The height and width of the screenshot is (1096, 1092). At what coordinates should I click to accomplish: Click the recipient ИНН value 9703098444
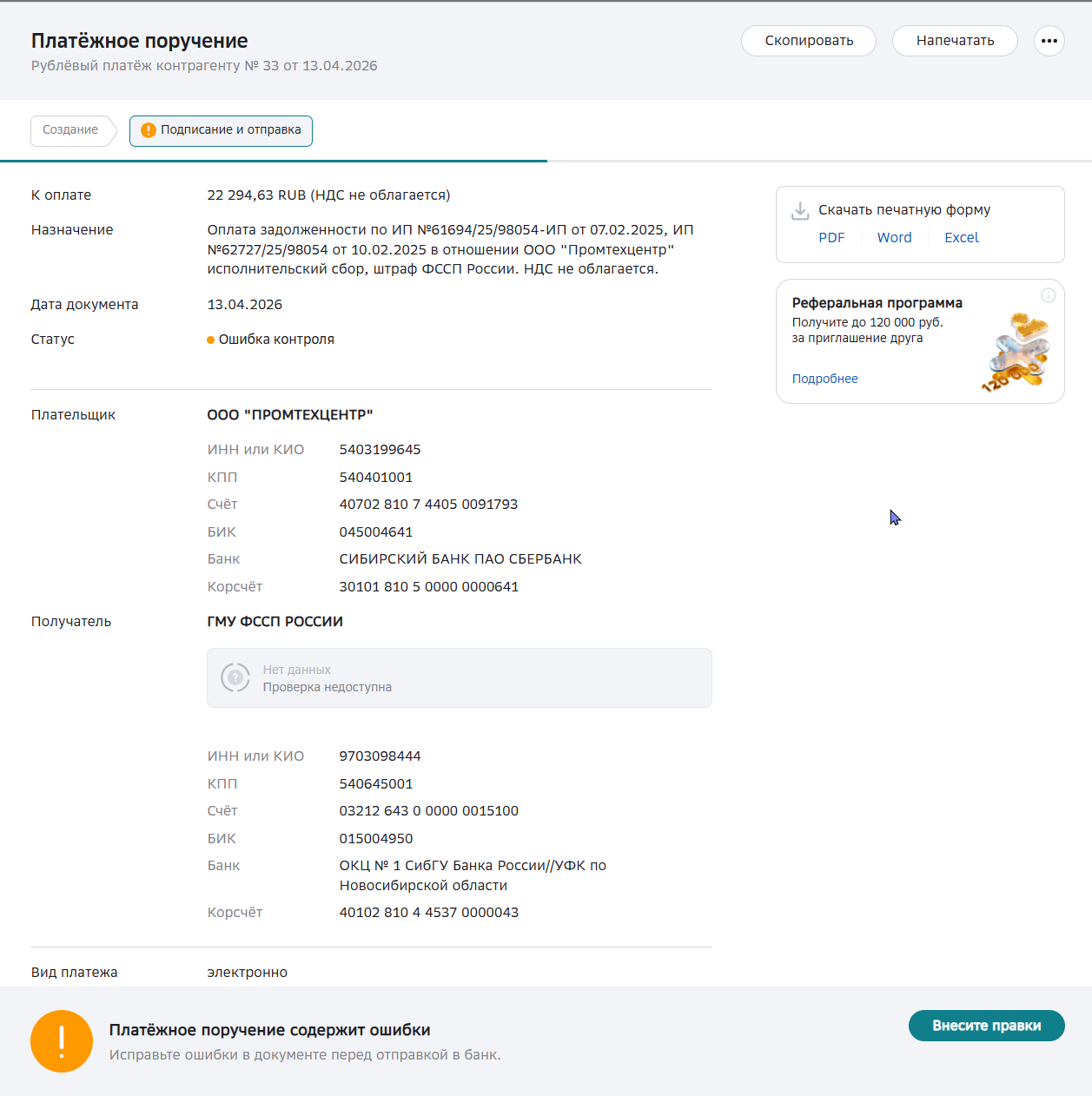pyautogui.click(x=380, y=756)
